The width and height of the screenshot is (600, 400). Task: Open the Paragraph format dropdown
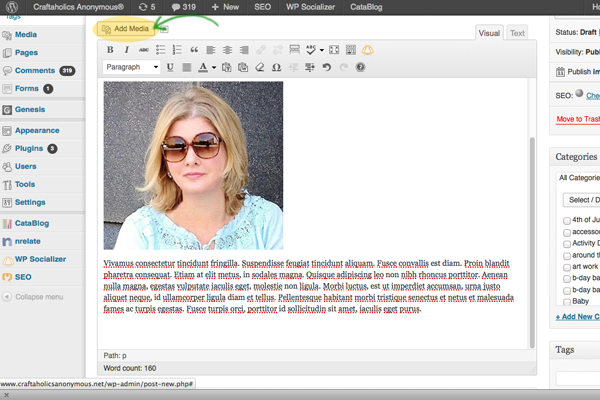click(131, 68)
